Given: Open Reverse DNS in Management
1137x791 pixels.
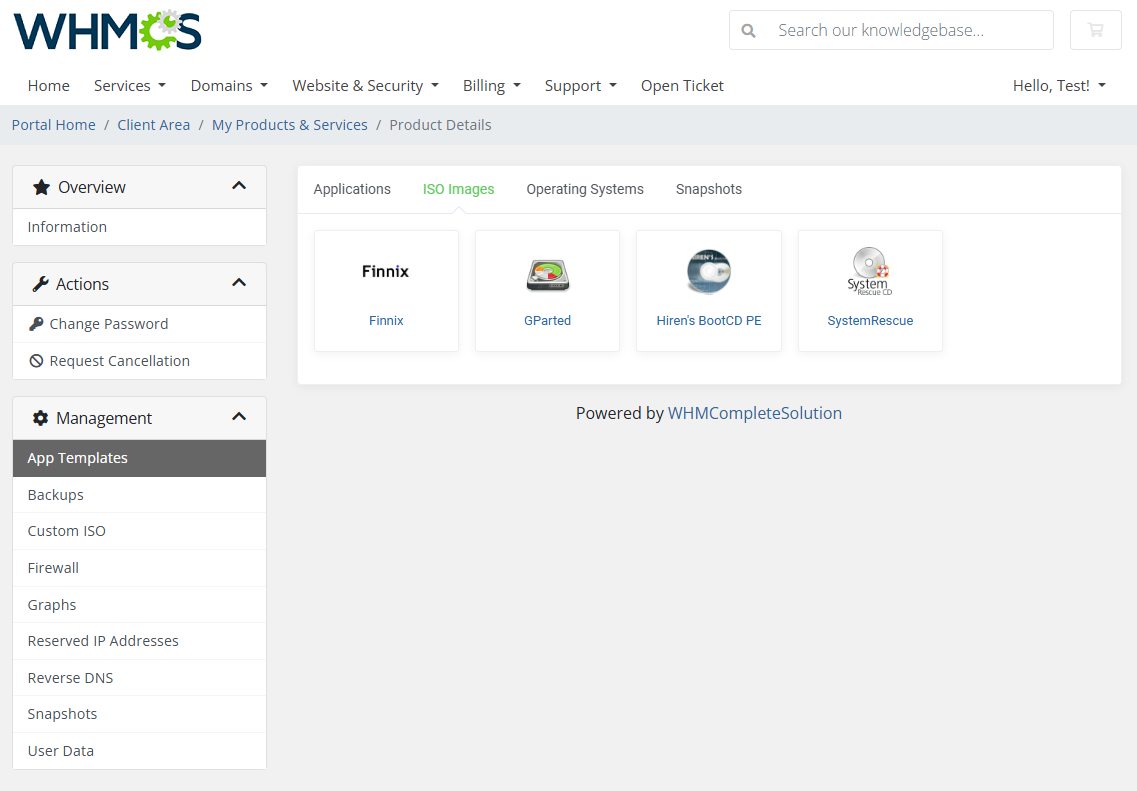Looking at the screenshot, I should [139, 678].
